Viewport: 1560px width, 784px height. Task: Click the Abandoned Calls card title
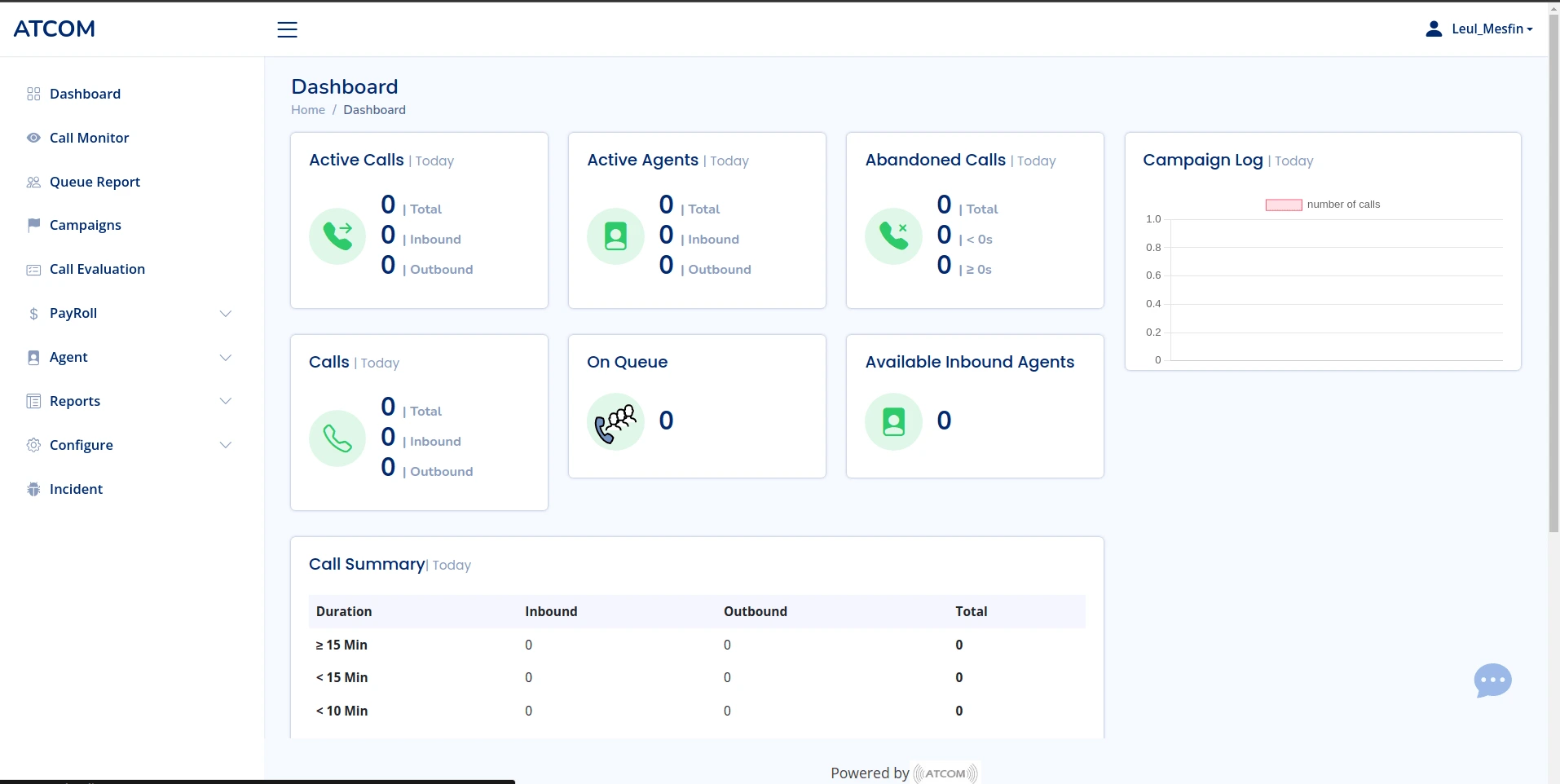tap(936, 160)
